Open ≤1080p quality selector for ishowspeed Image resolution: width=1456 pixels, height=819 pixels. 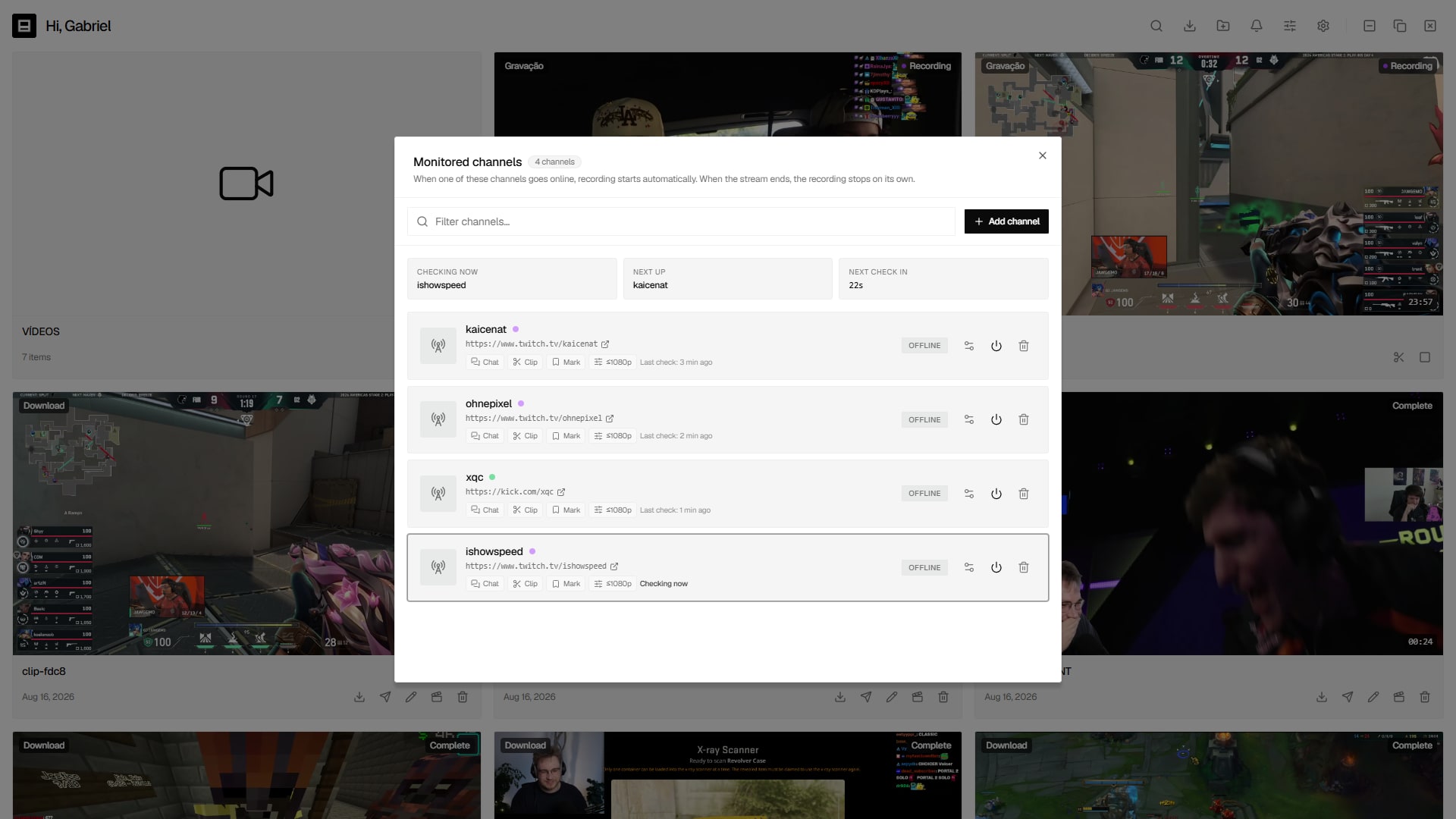pyautogui.click(x=613, y=584)
